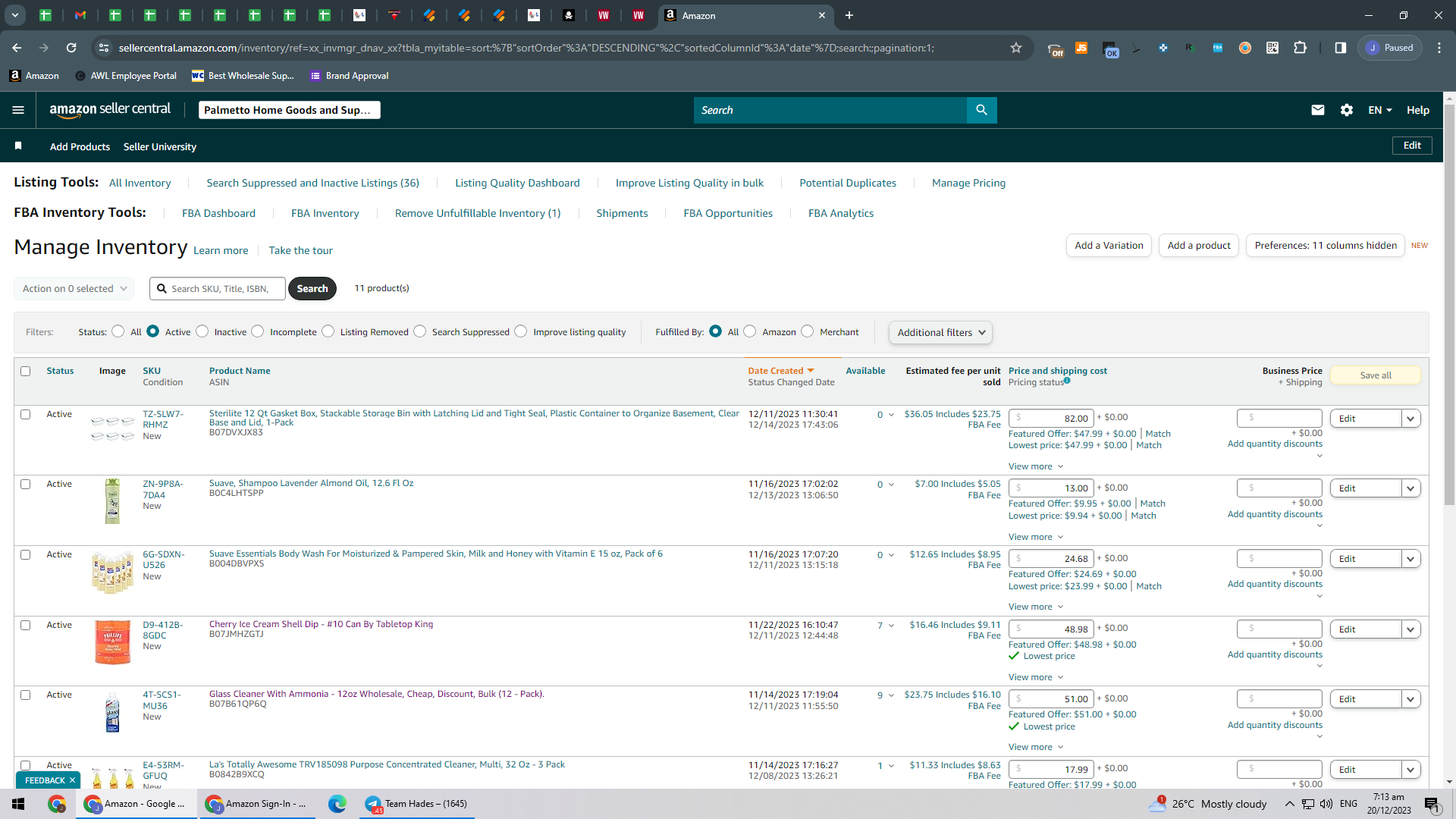Screen dimensions: 1456x819
Task: Expand Edit dropdown arrow for Sterilite row
Action: click(1411, 419)
